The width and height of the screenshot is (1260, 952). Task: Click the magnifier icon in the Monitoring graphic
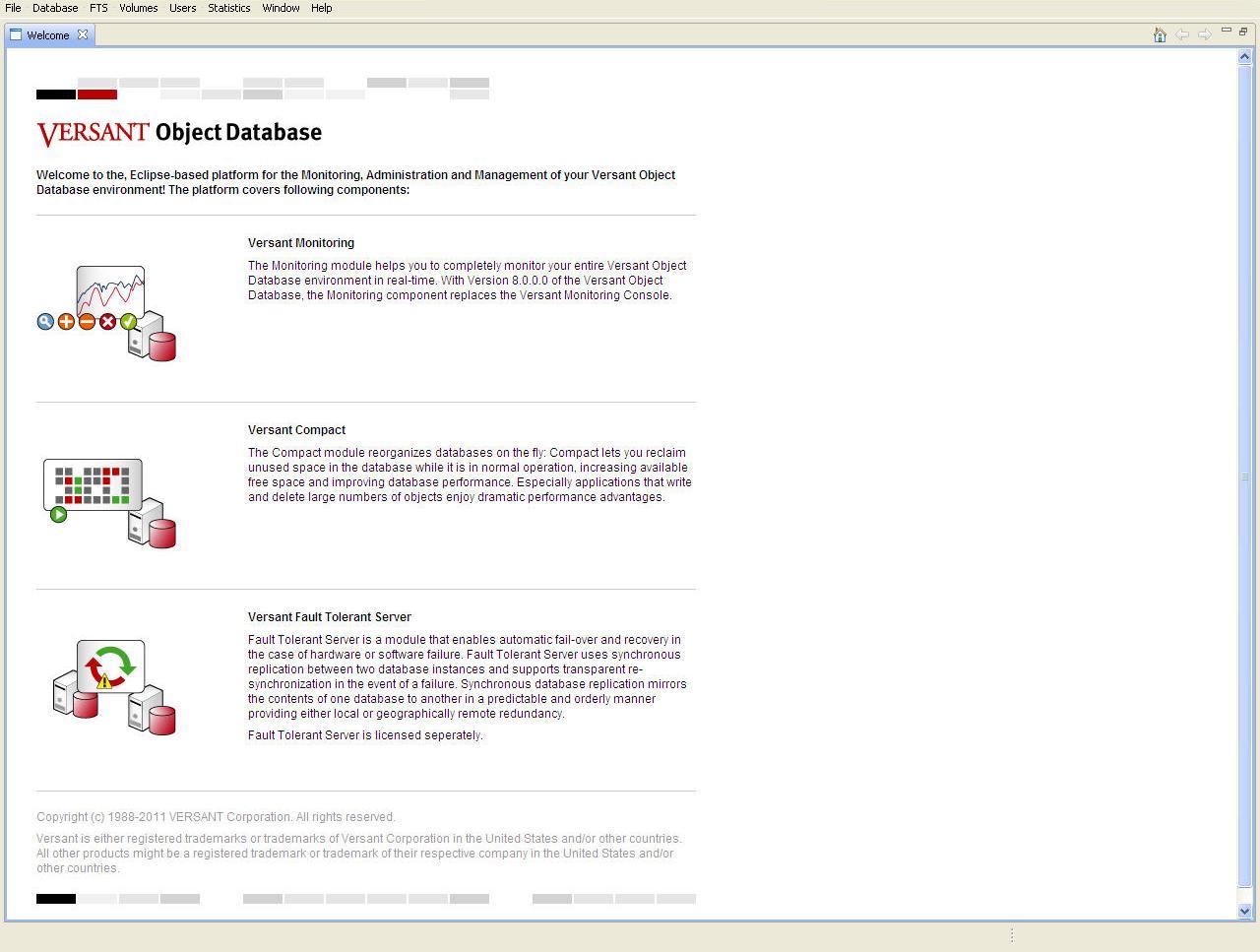[x=45, y=321]
